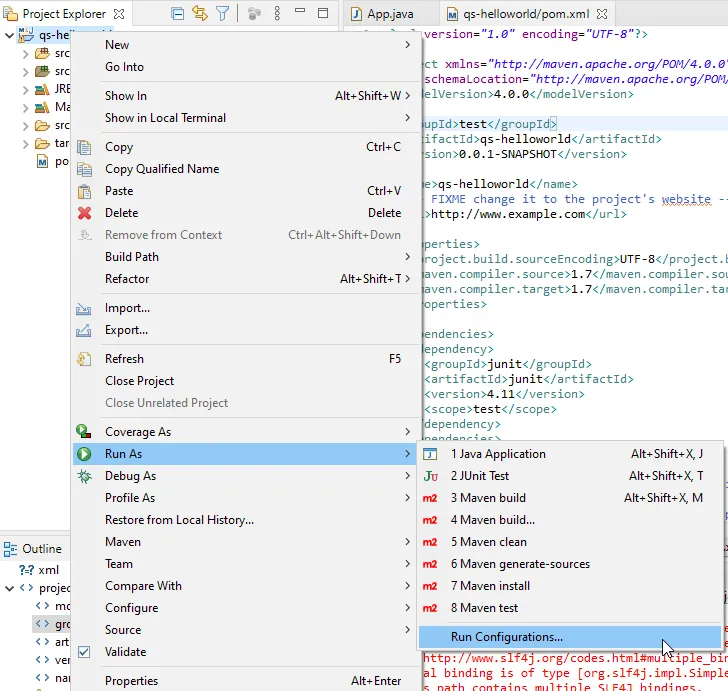Expand the Maven Dependencies node

coord(26,108)
